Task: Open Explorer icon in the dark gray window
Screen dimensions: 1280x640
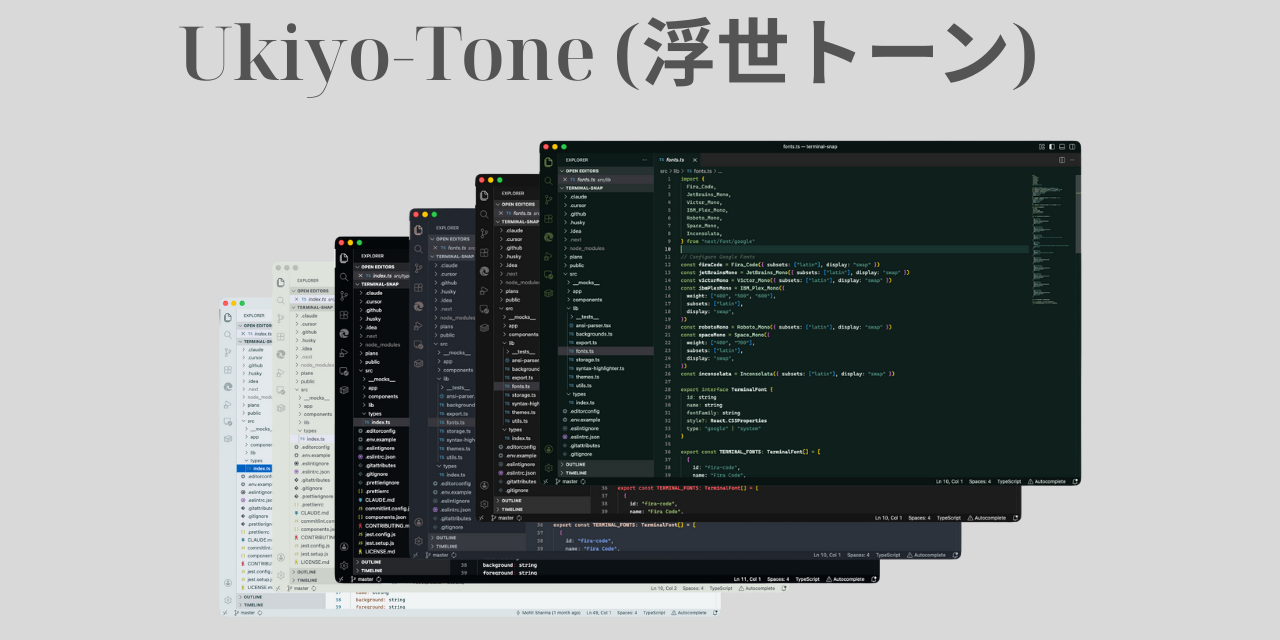Action: click(417, 229)
